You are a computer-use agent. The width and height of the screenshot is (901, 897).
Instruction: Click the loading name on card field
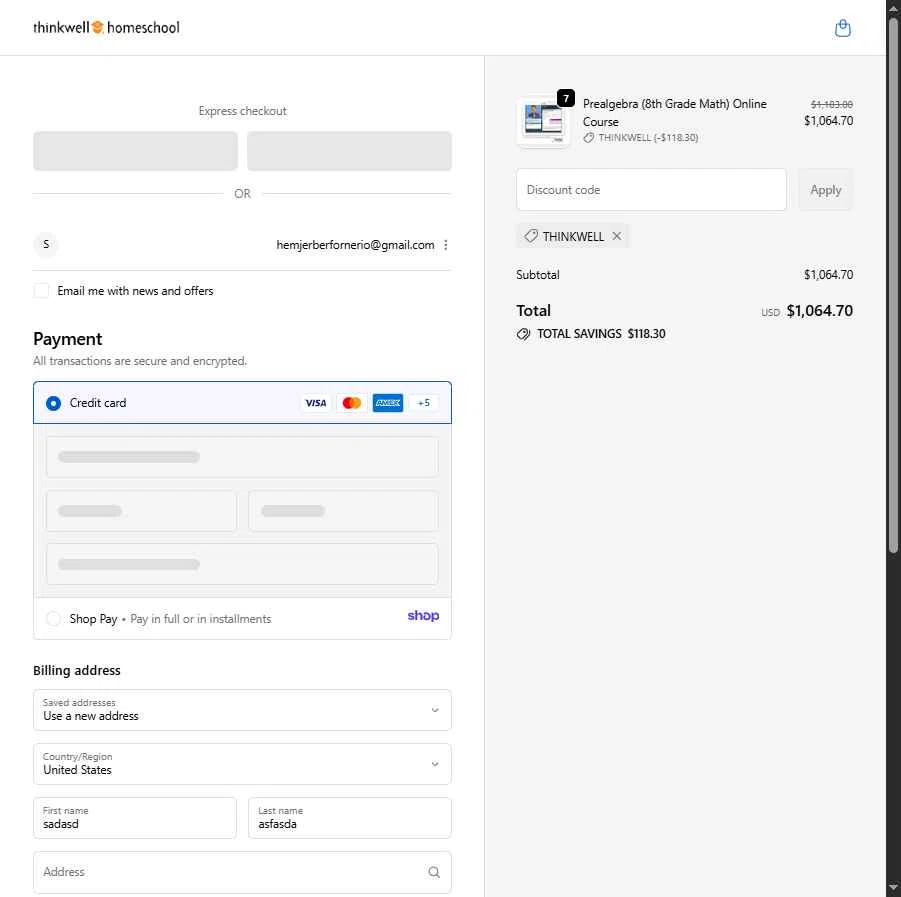tap(242, 564)
